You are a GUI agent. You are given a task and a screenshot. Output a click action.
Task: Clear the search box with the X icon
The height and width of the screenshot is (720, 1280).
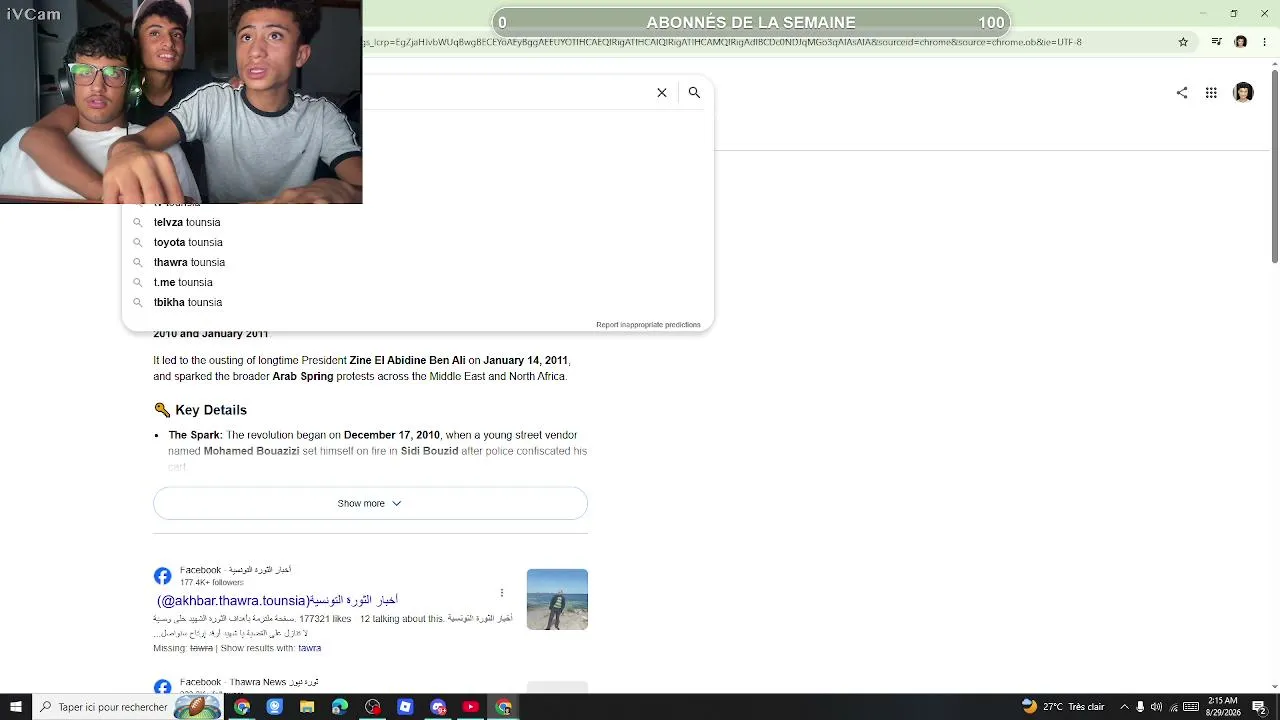tap(662, 92)
